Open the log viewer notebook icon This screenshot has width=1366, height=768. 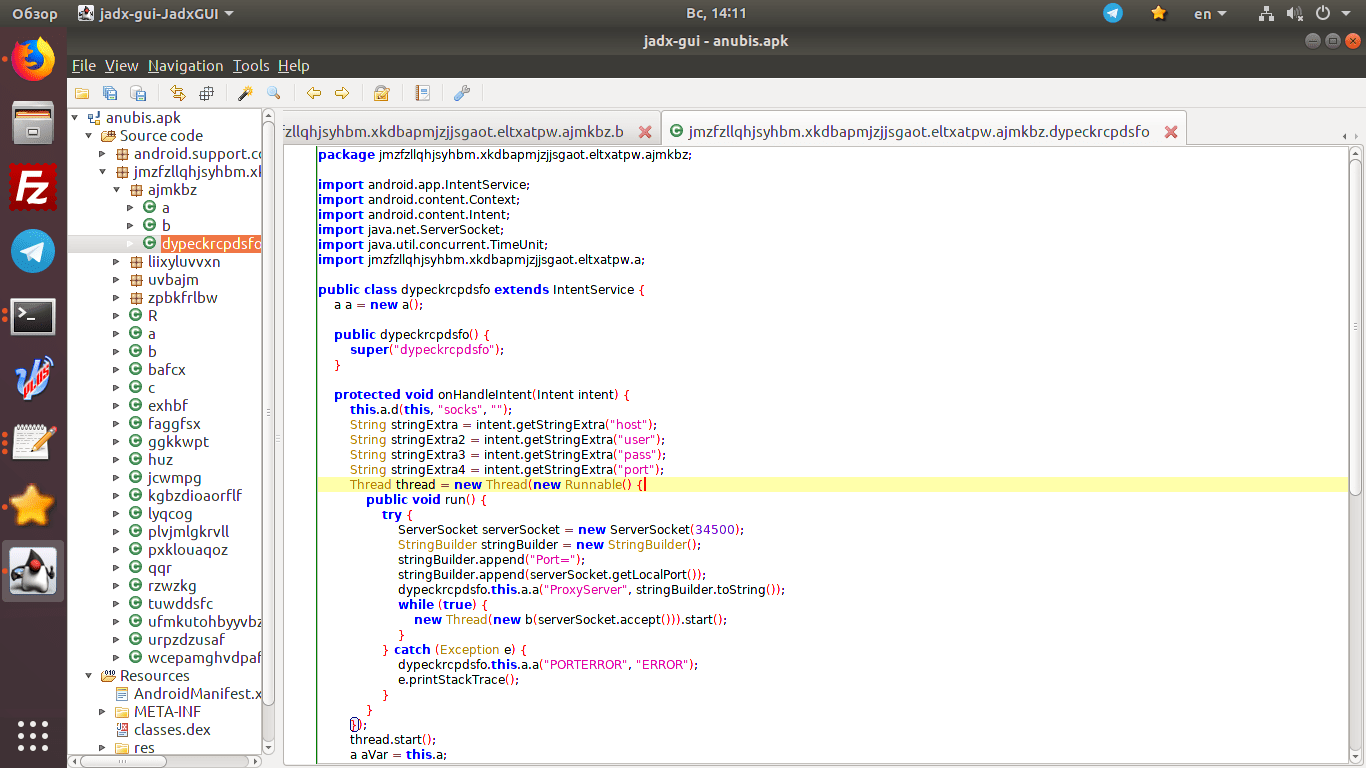pyautogui.click(x=422, y=93)
